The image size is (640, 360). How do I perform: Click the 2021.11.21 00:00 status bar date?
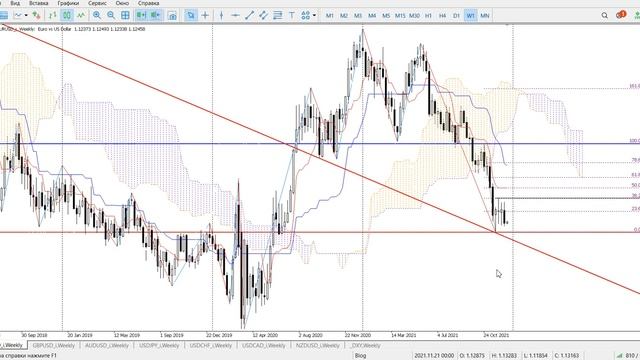click(x=433, y=356)
